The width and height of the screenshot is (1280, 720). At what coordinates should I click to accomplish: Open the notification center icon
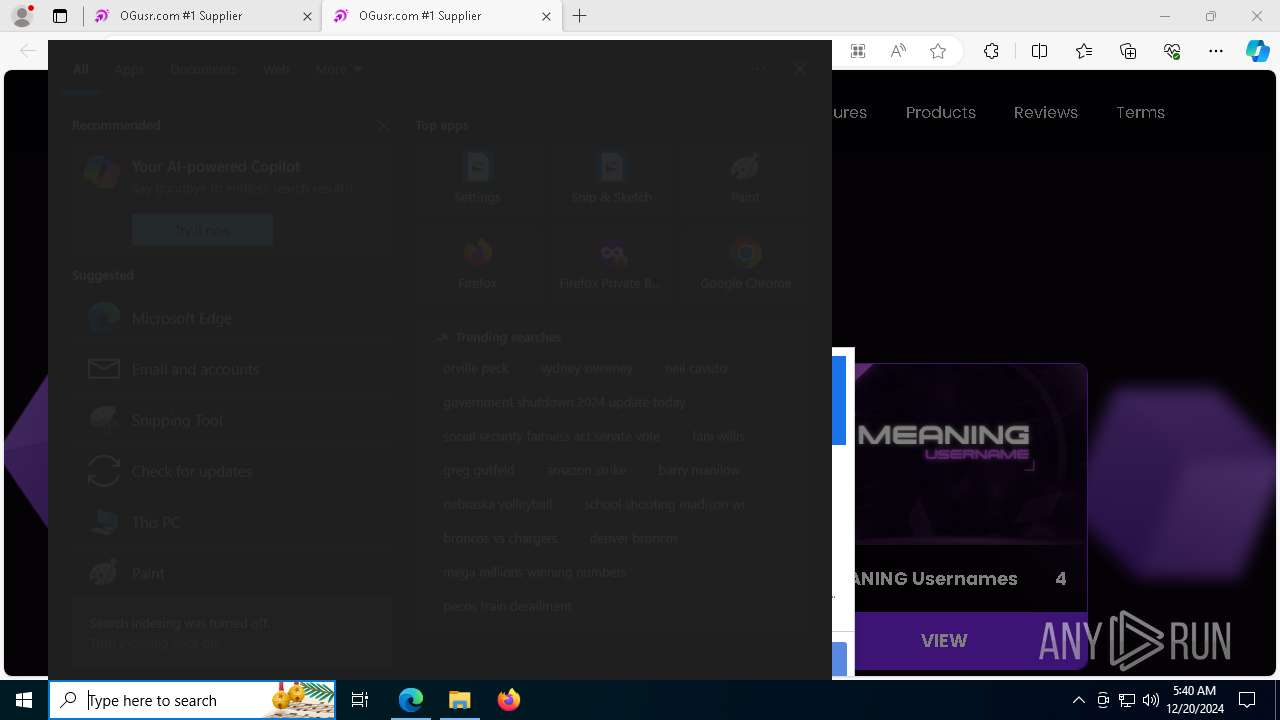coord(1247,700)
